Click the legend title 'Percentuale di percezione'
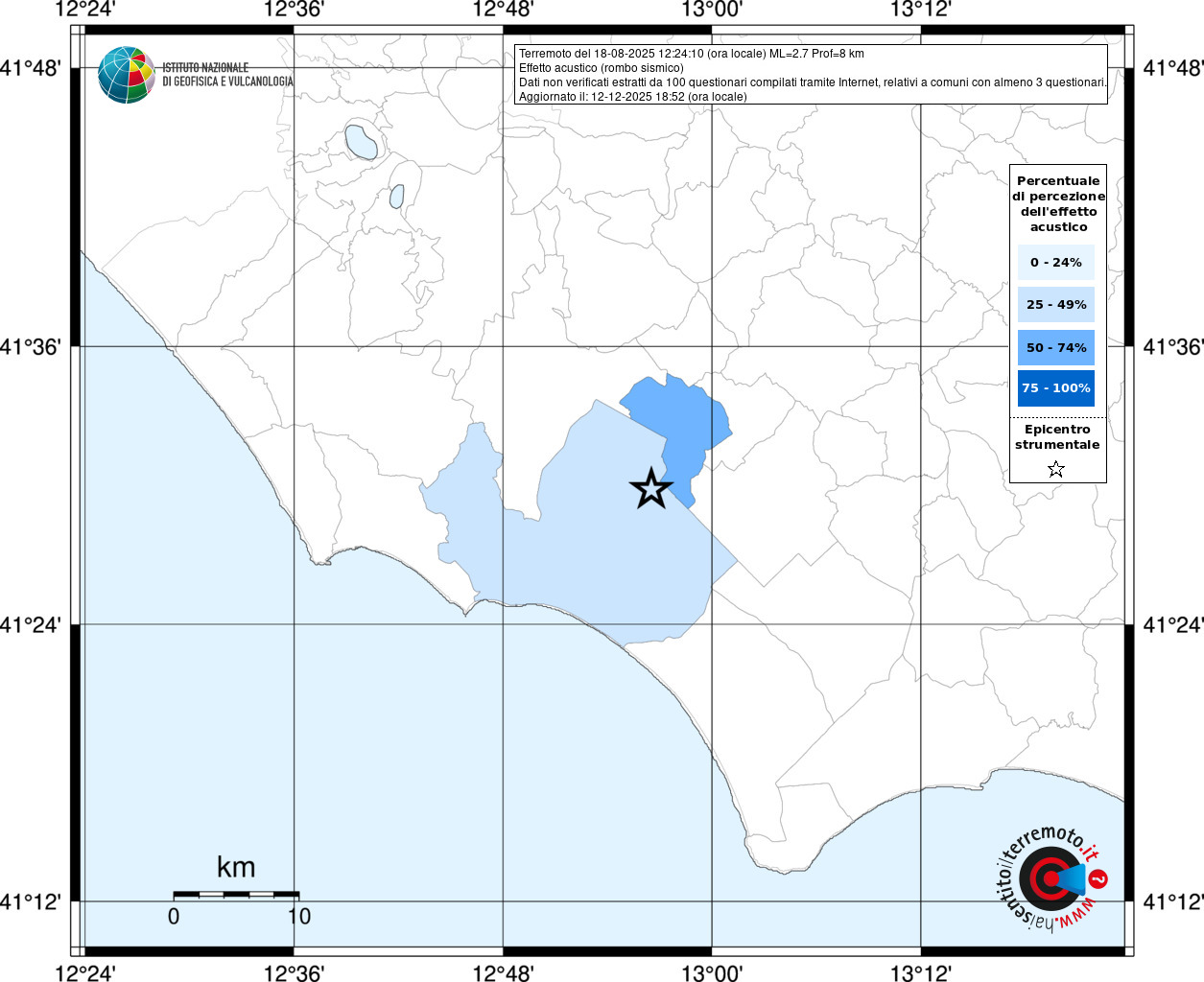Screen dimensions: 1204x982 [x=1058, y=203]
